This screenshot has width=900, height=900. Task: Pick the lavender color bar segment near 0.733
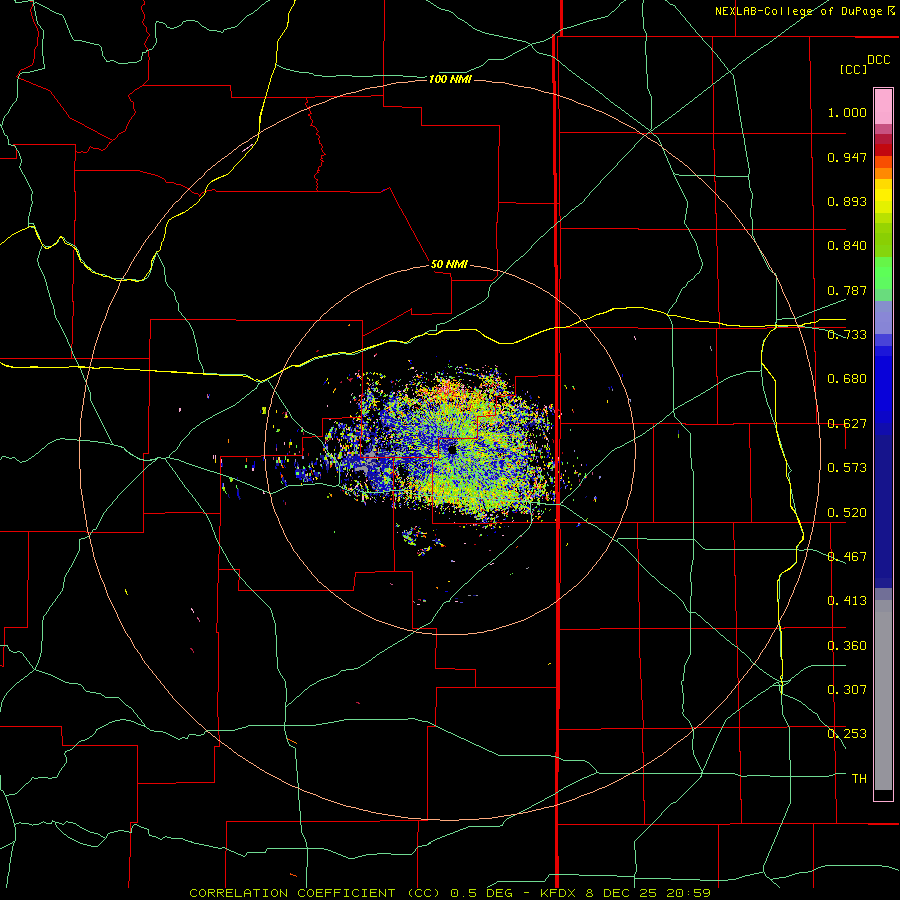tap(883, 317)
